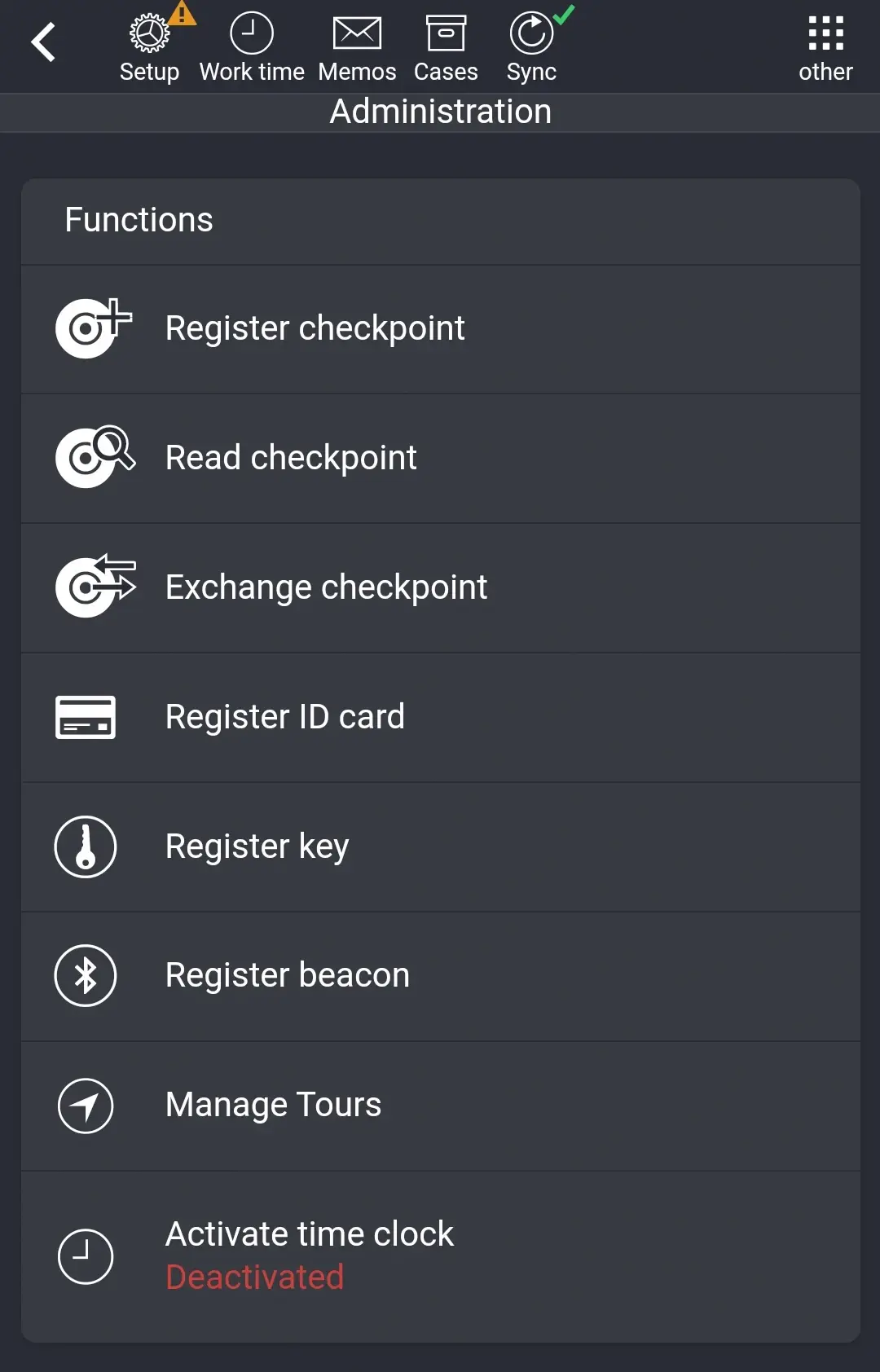Tap the Register ID card icon
Screen dimensions: 880x1372
pyautogui.click(x=86, y=717)
